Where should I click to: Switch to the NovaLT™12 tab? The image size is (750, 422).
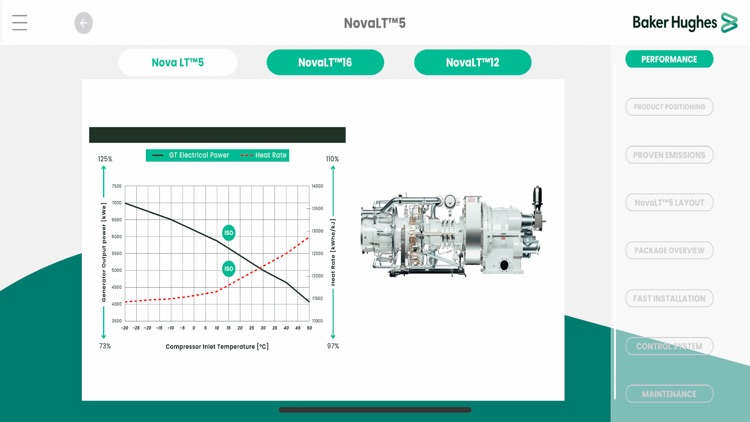(473, 62)
